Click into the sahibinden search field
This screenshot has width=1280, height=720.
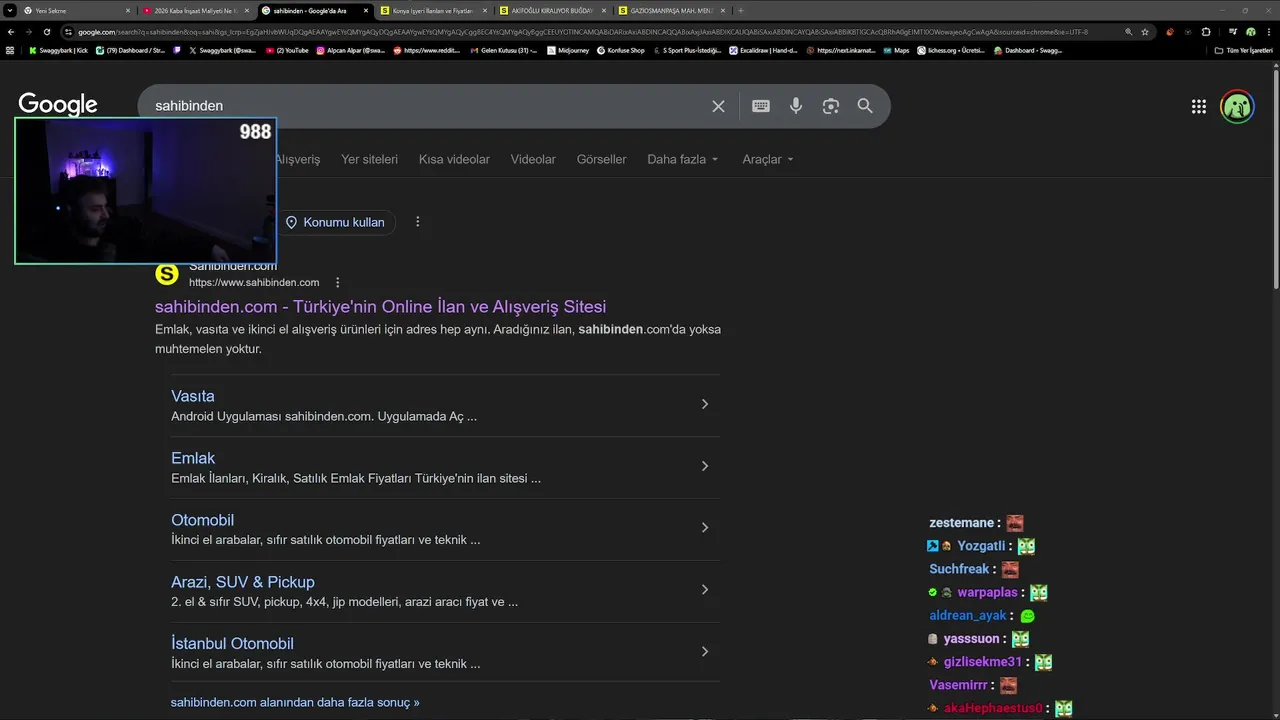tap(425, 106)
